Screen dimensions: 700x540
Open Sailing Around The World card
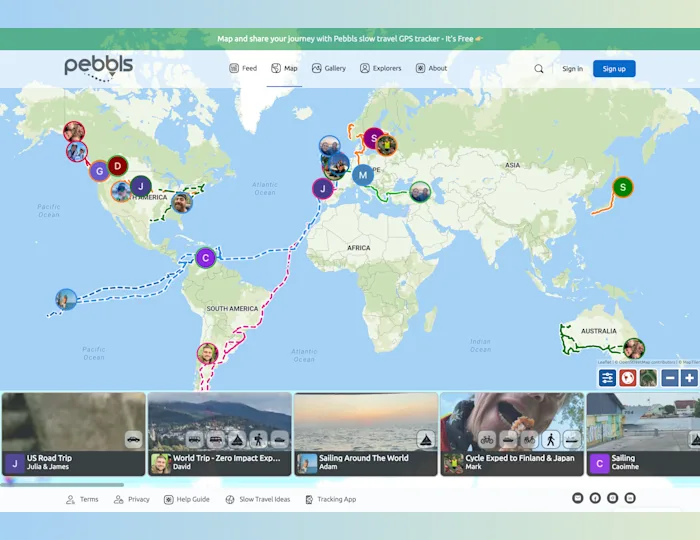pos(366,434)
